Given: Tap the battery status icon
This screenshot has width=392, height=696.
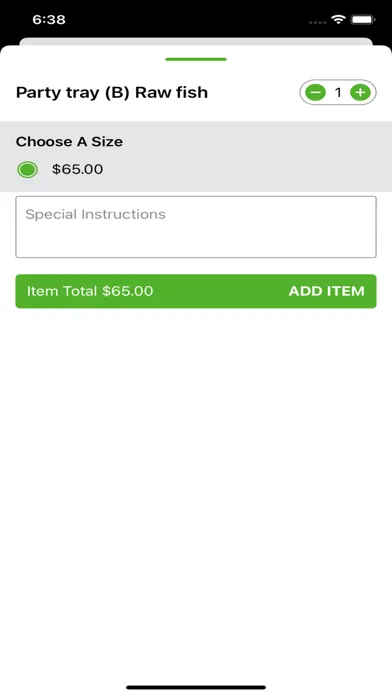Looking at the screenshot, I should click(364, 20).
